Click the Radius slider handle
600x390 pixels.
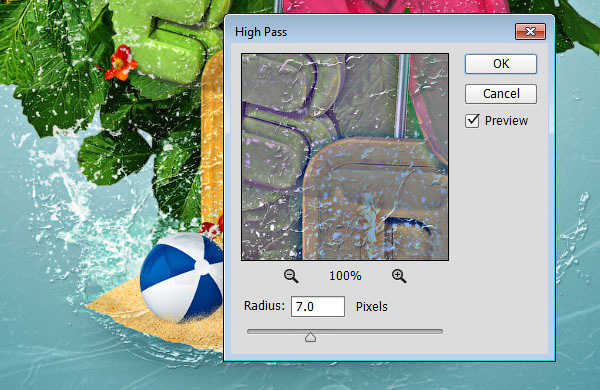coord(310,337)
